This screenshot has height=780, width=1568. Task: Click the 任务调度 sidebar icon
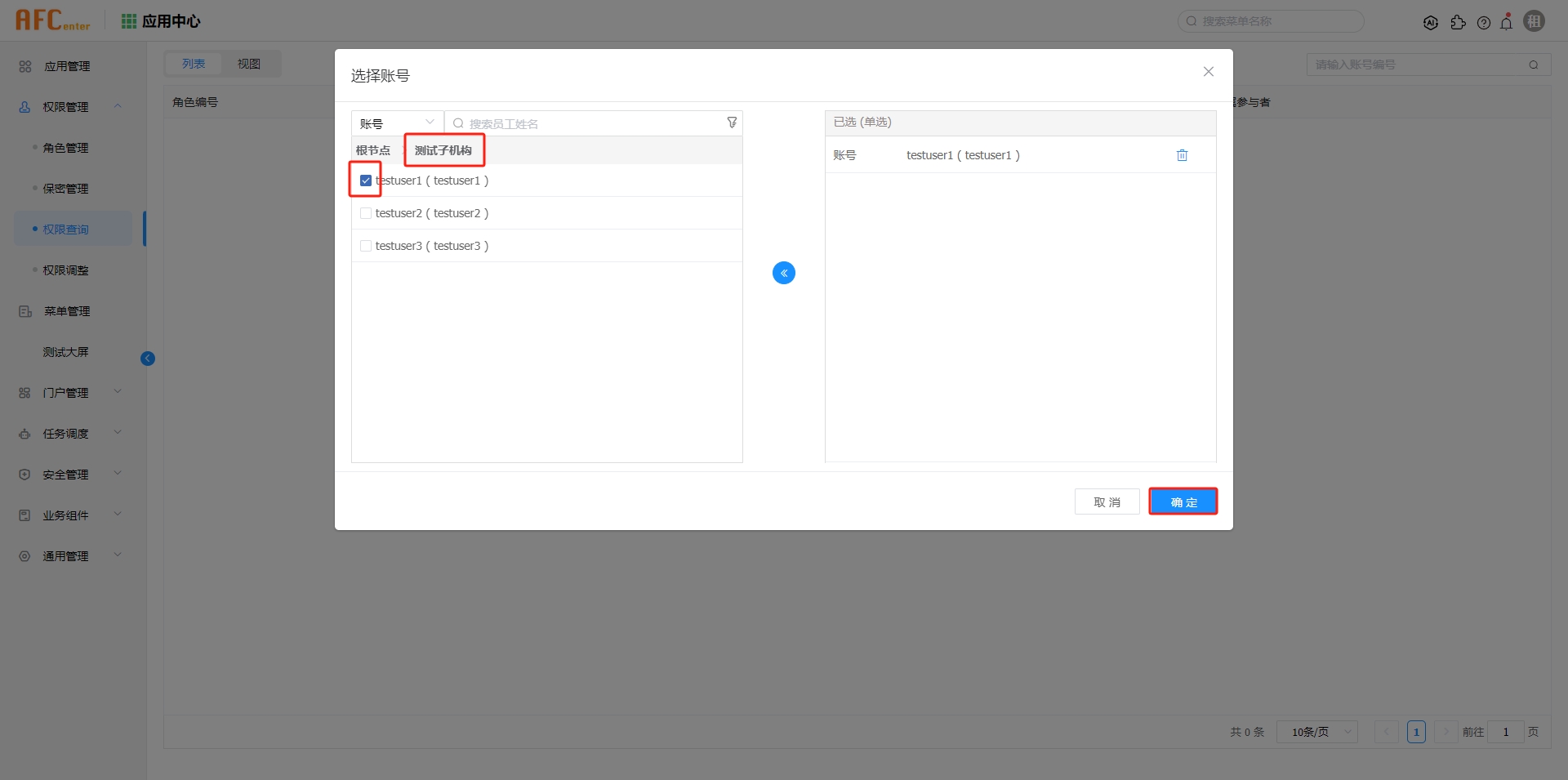[24, 433]
